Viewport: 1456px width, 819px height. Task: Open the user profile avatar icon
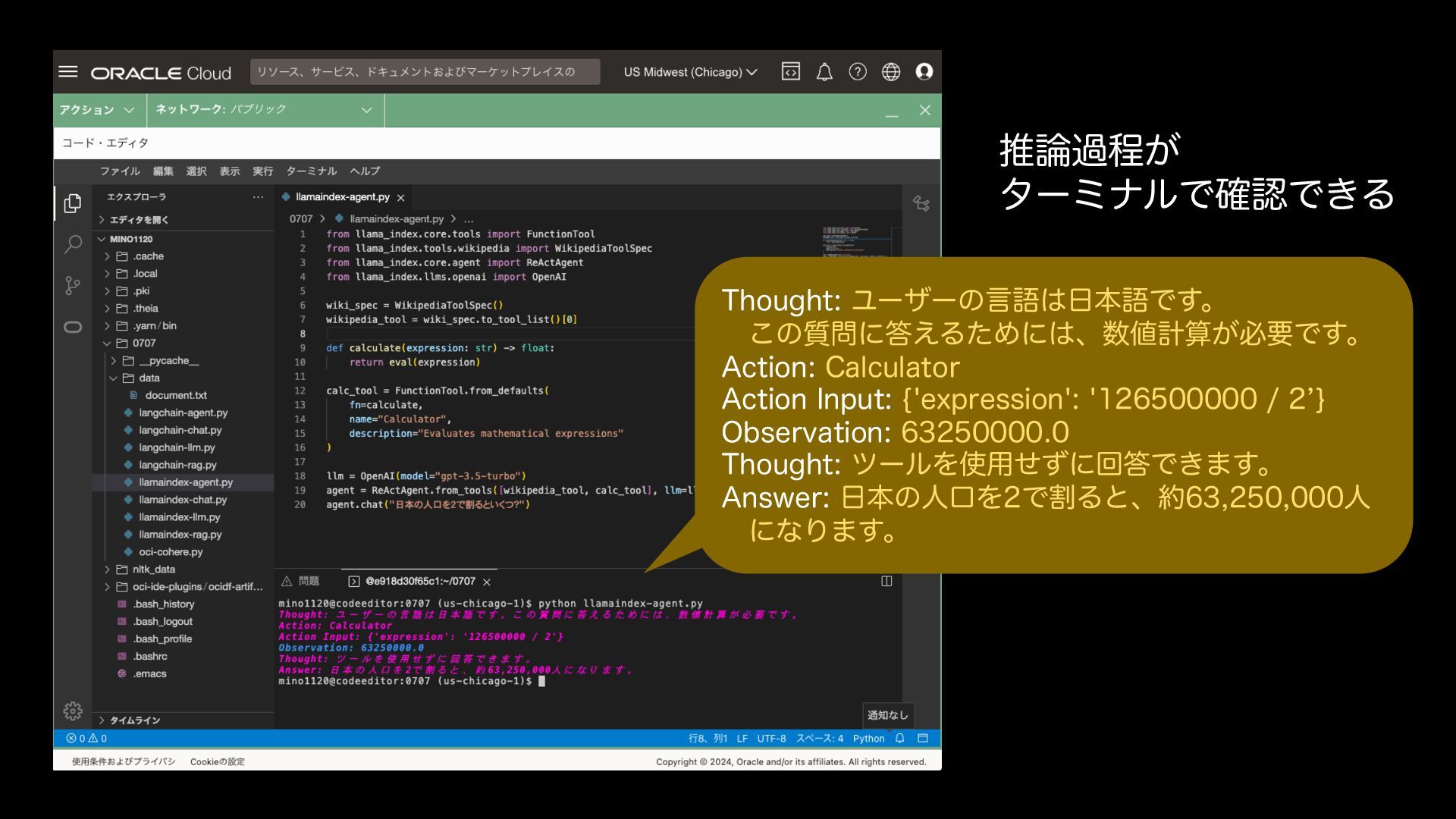point(924,72)
